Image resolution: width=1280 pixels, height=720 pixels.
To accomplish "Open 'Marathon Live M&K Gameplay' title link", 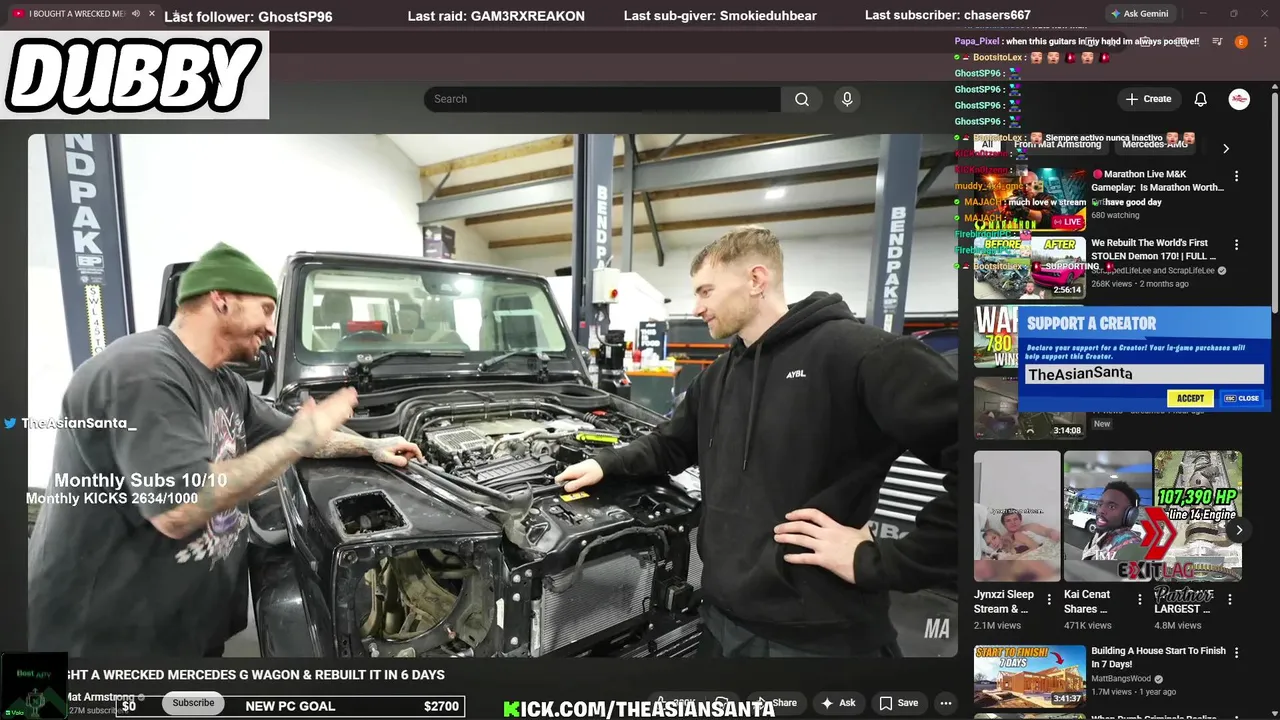I will [x=1157, y=181].
